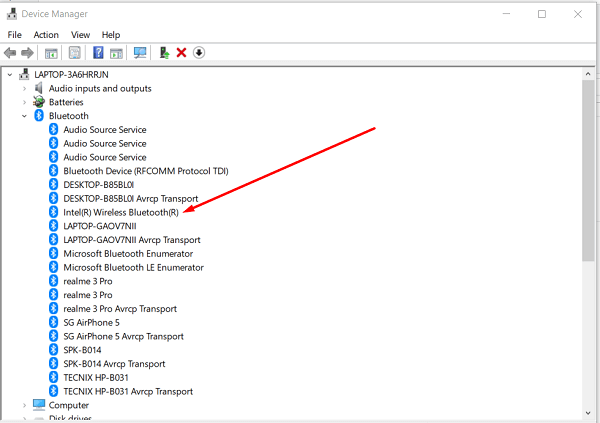Click Bluetooth icon beside SPK-B014
The width and height of the screenshot is (600, 423).
[x=54, y=350]
